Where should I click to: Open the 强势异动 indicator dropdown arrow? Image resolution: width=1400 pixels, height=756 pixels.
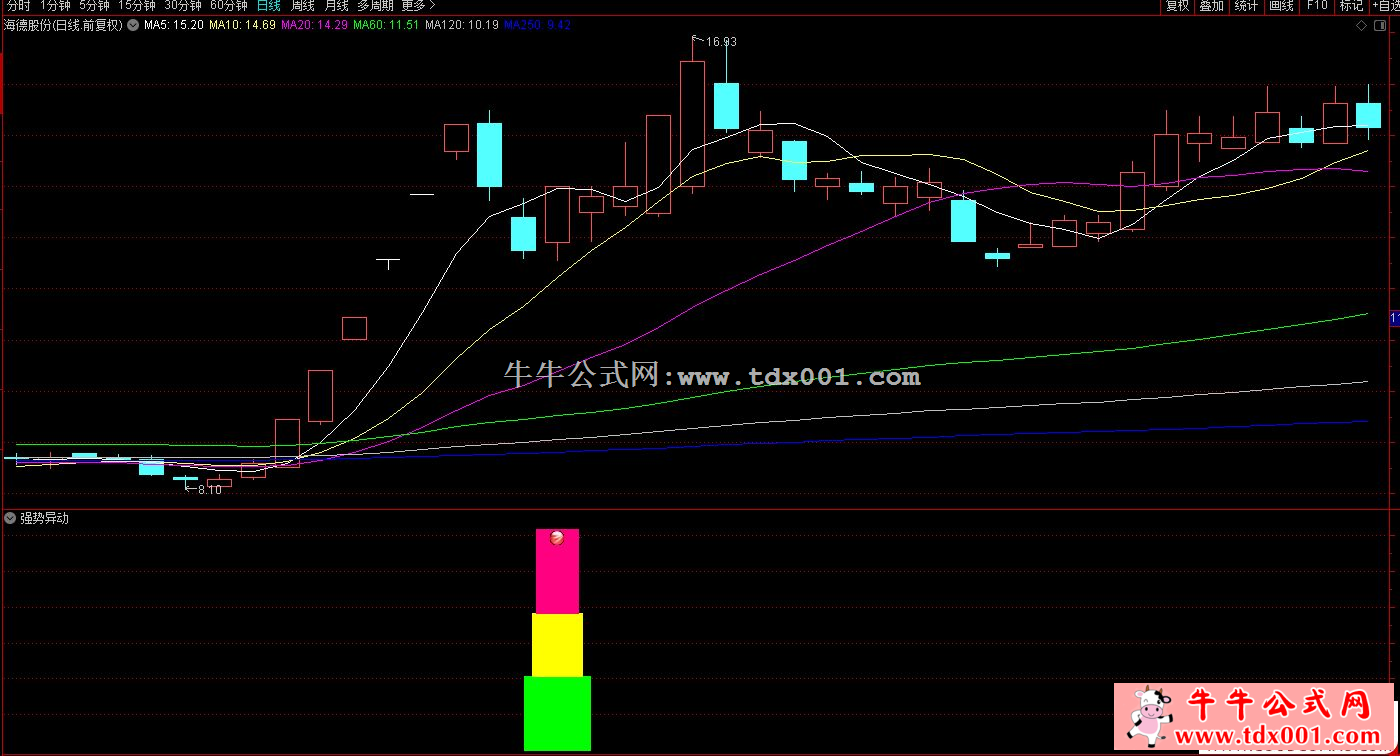10,518
